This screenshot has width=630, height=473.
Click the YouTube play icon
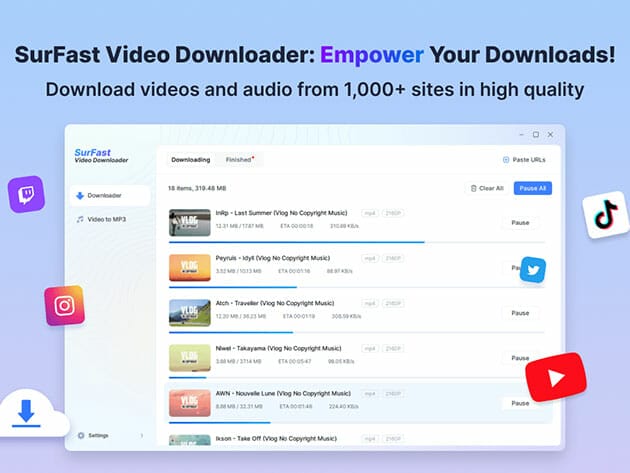pos(555,377)
